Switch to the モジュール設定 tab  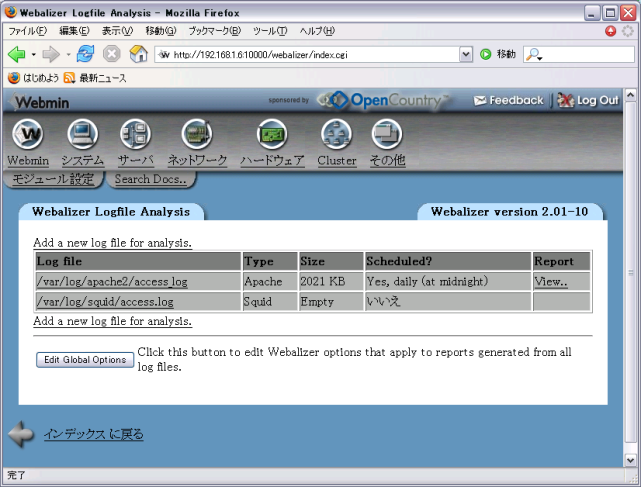tap(53, 180)
